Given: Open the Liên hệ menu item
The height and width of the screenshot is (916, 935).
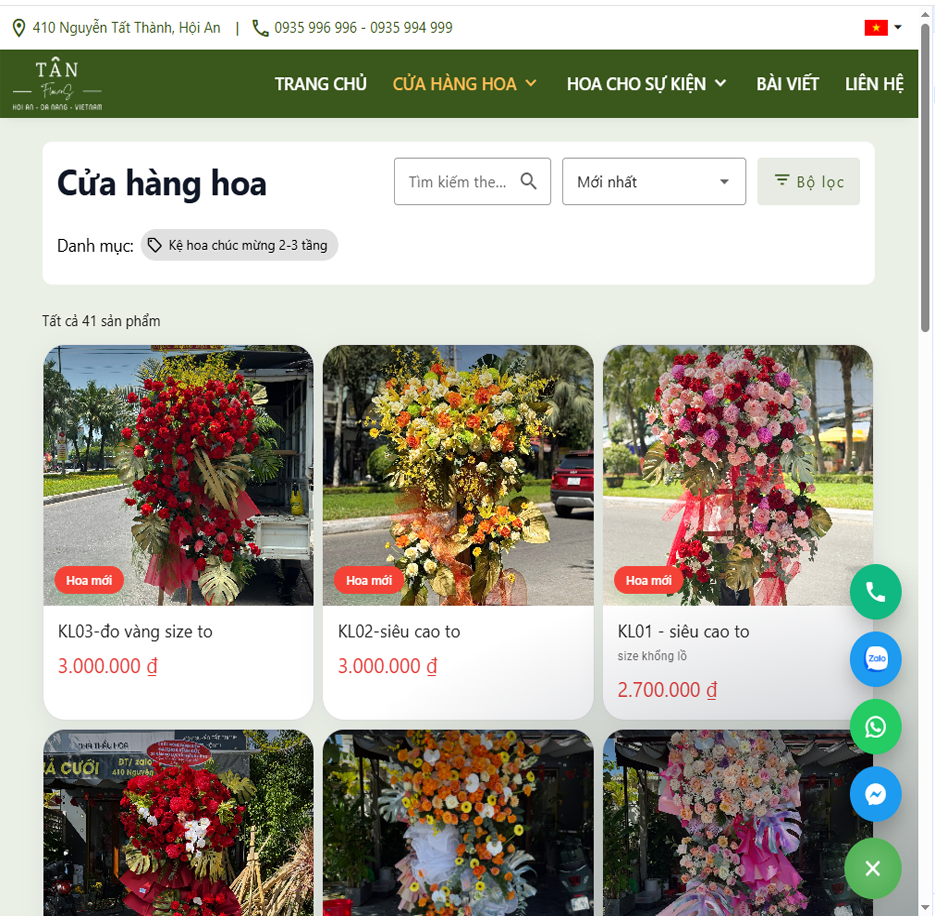Looking at the screenshot, I should tap(873, 84).
